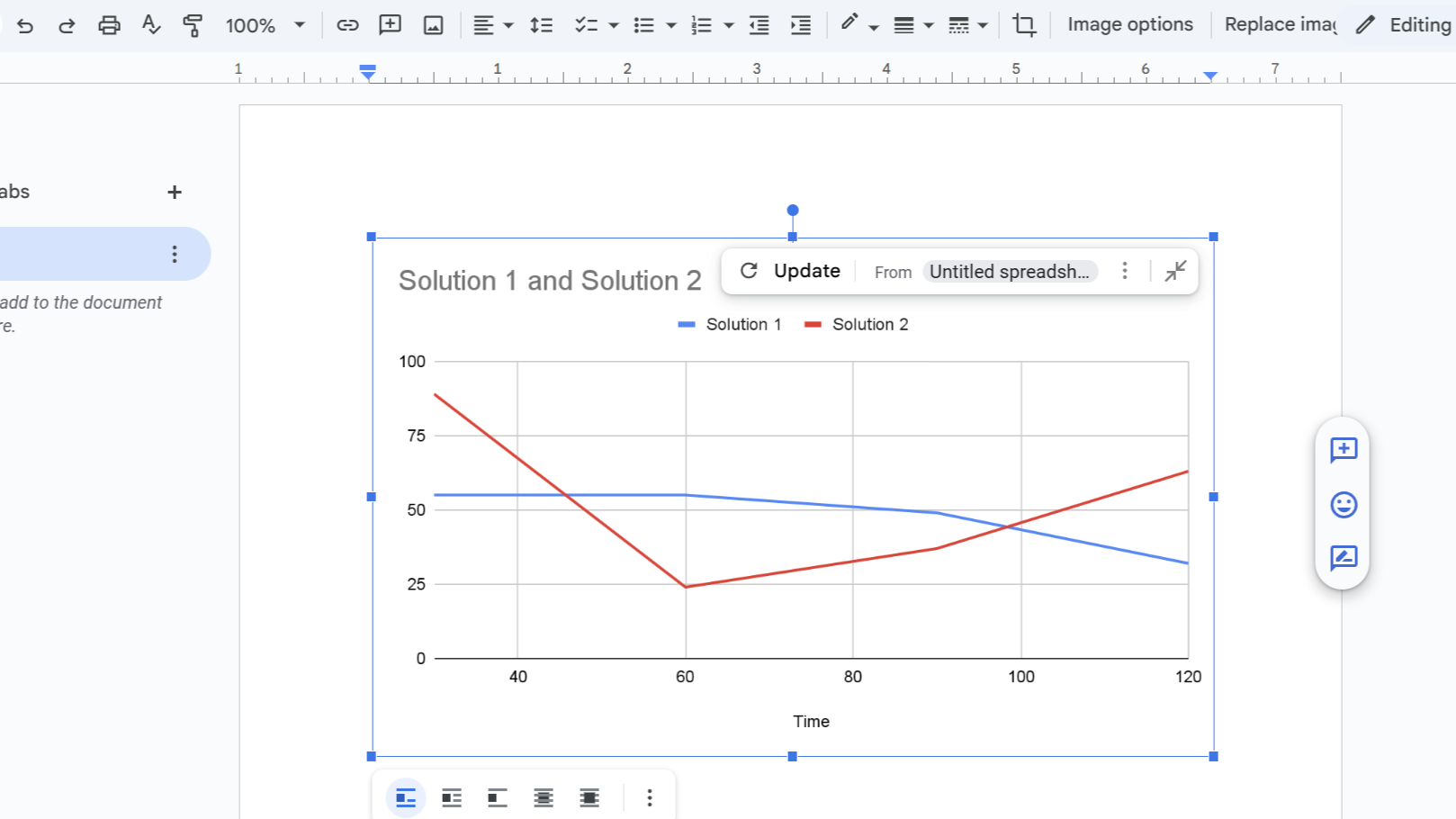Image resolution: width=1456 pixels, height=819 pixels.
Task: Click the Update chart button
Action: coord(789,271)
